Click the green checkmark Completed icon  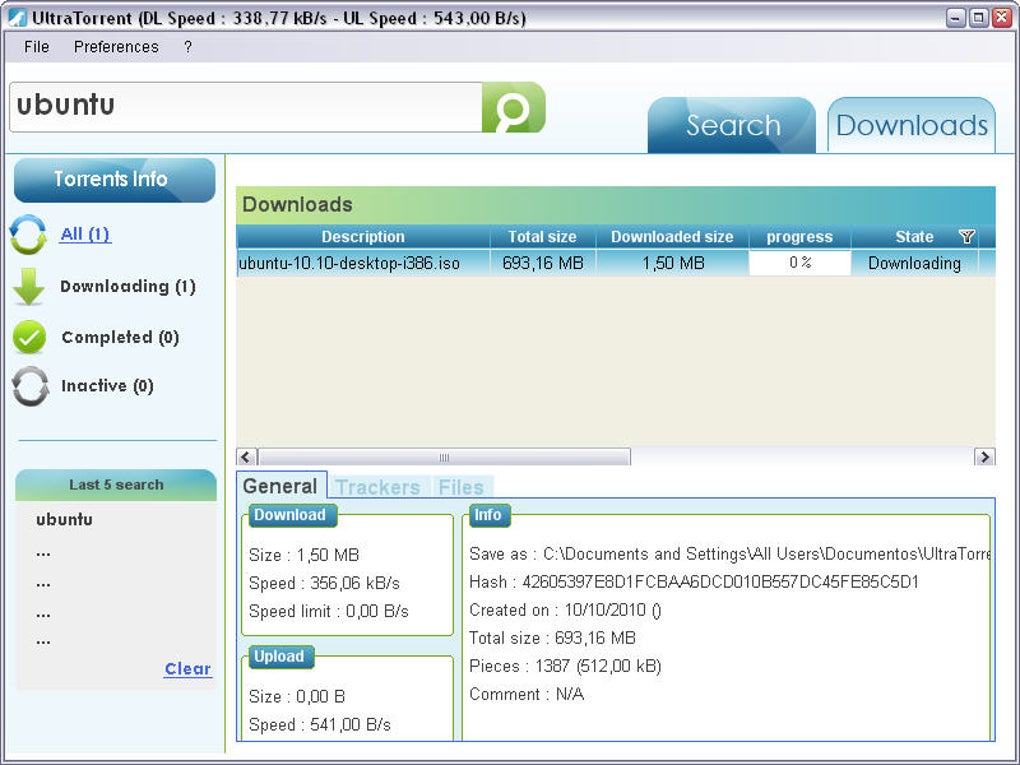[29, 338]
